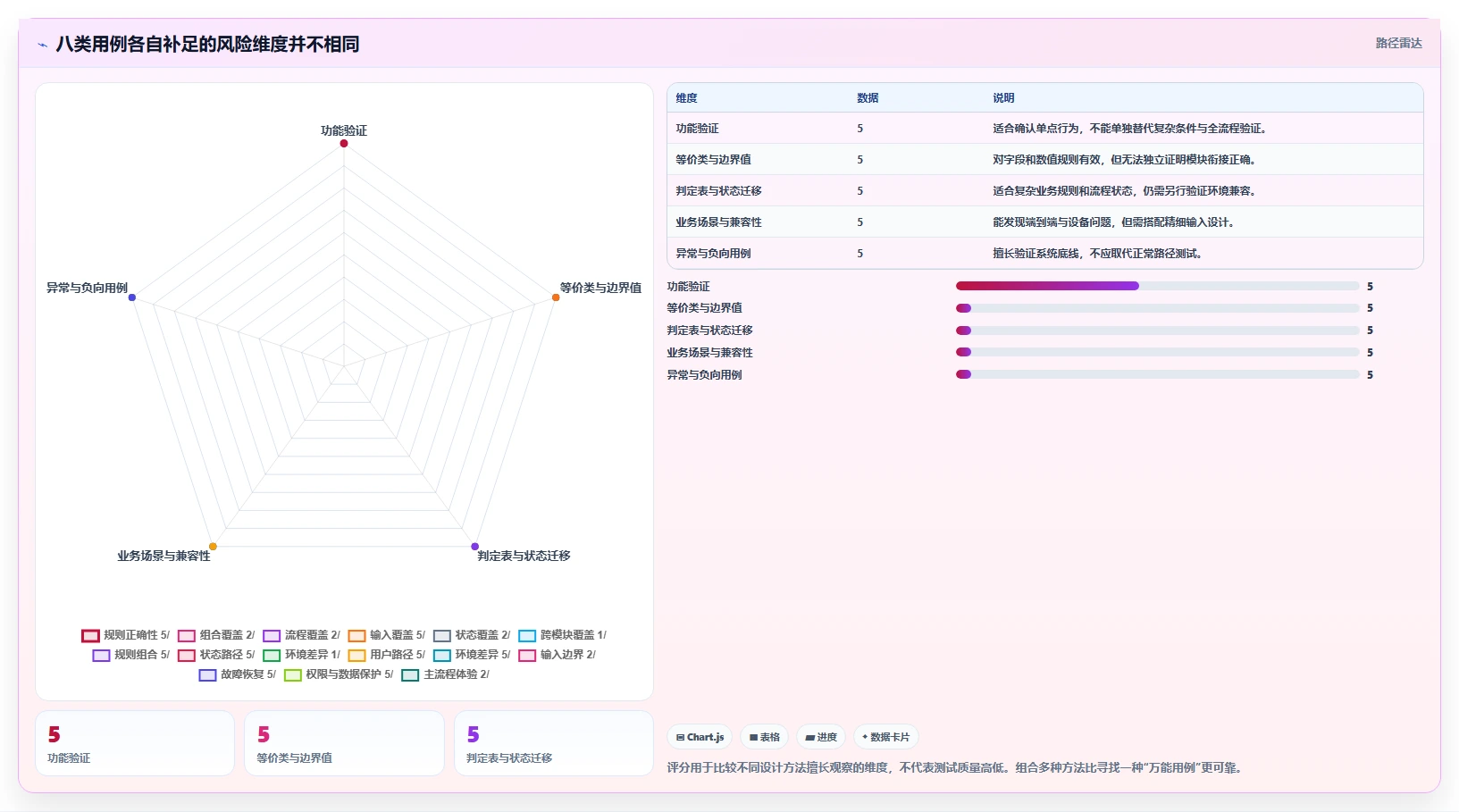Screen dimensions: 1459x812
Task: Select the 判定表与状态迁移 table row name
Action: [x=718, y=191]
